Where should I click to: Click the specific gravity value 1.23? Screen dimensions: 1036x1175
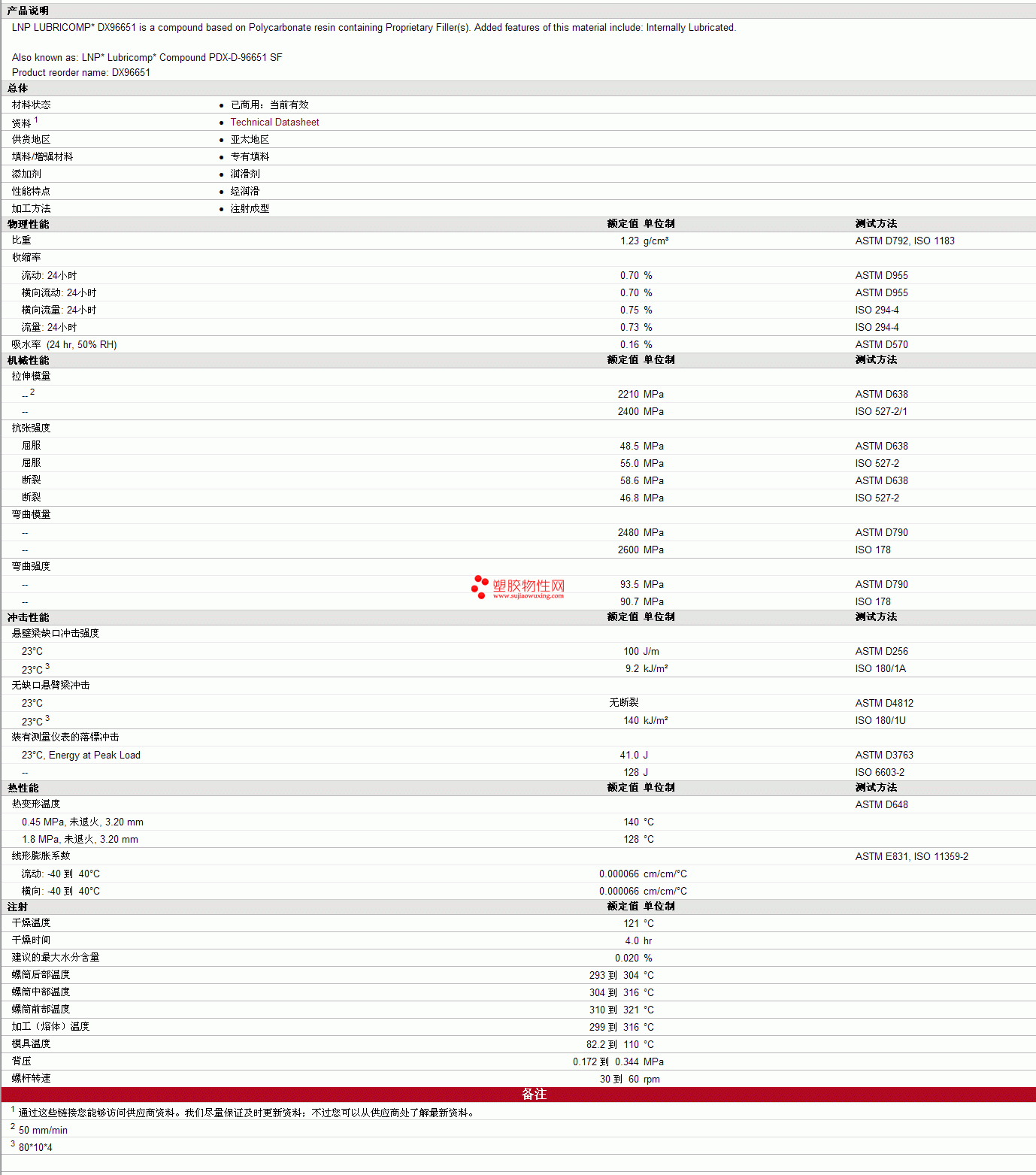(629, 241)
